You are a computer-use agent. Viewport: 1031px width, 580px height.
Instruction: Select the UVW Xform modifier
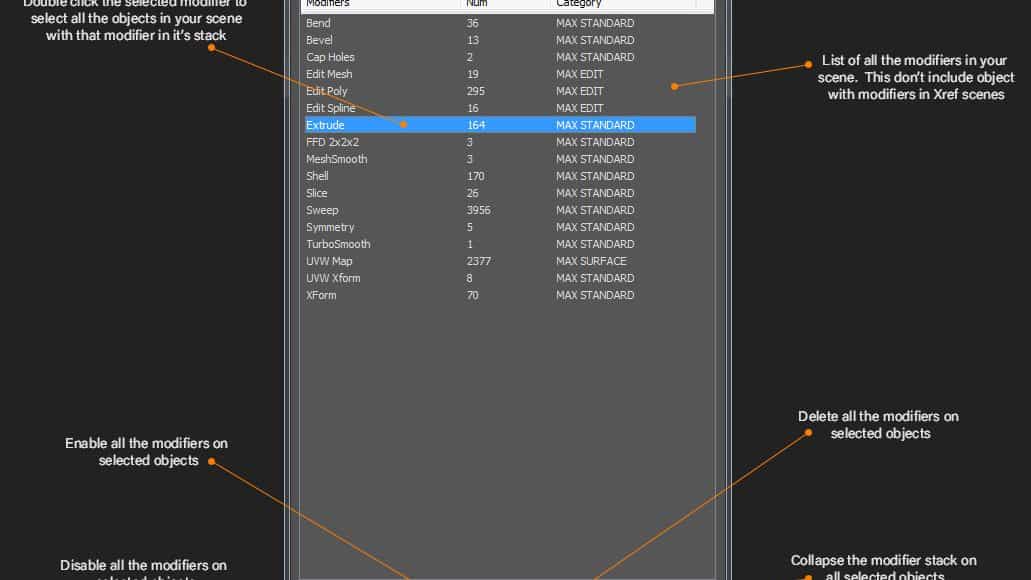coord(333,278)
